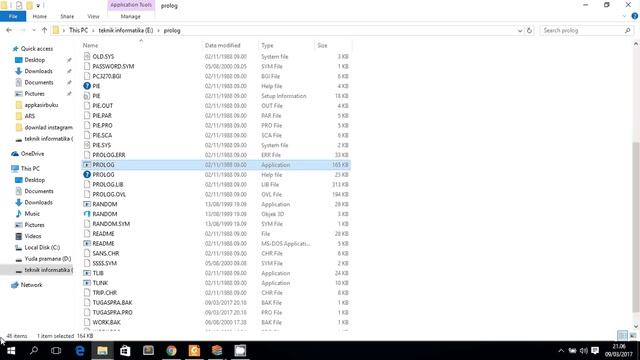The width and height of the screenshot is (640, 360).
Task: Go back with the back arrow
Action: click(9, 30)
